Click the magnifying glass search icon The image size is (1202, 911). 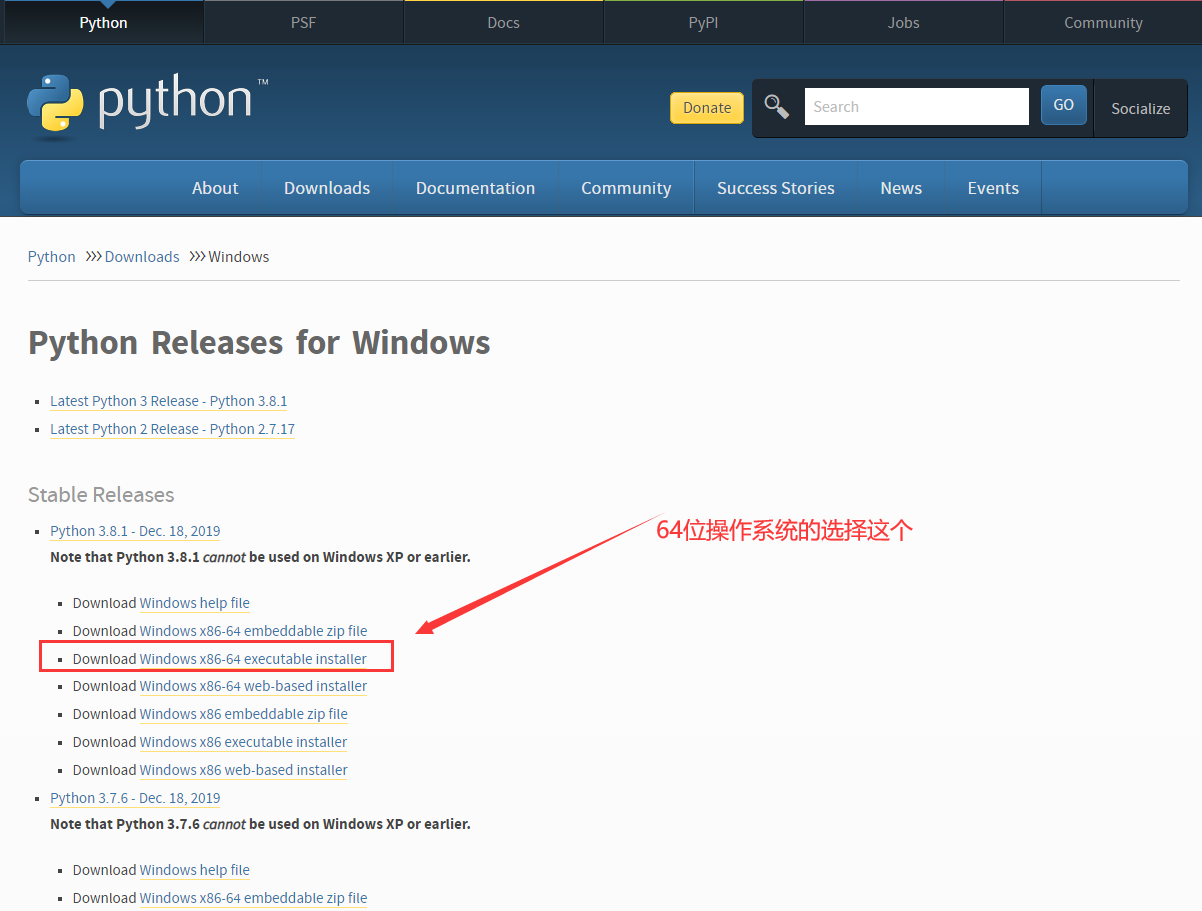point(777,107)
